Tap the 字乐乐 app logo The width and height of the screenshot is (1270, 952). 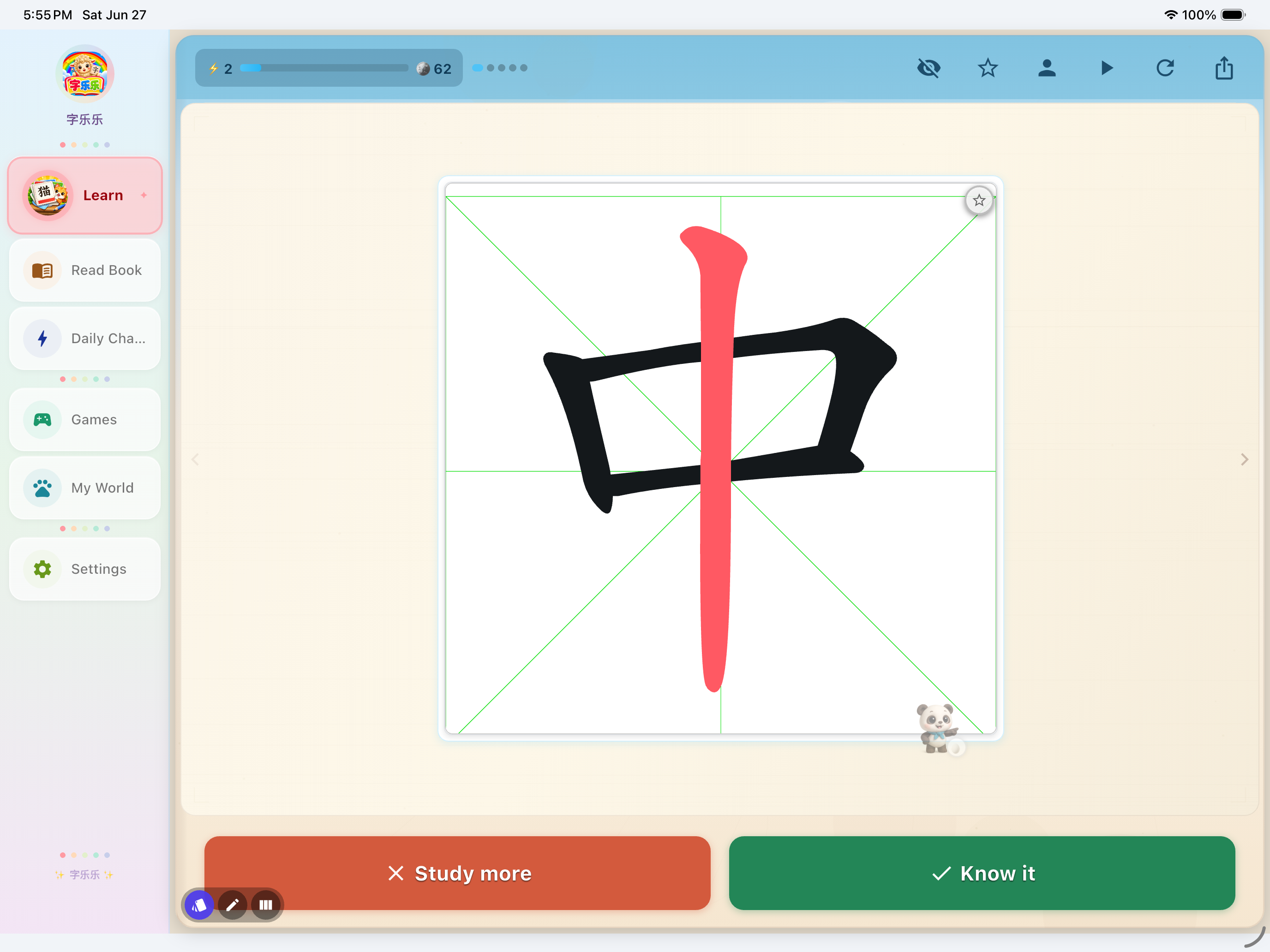point(85,75)
